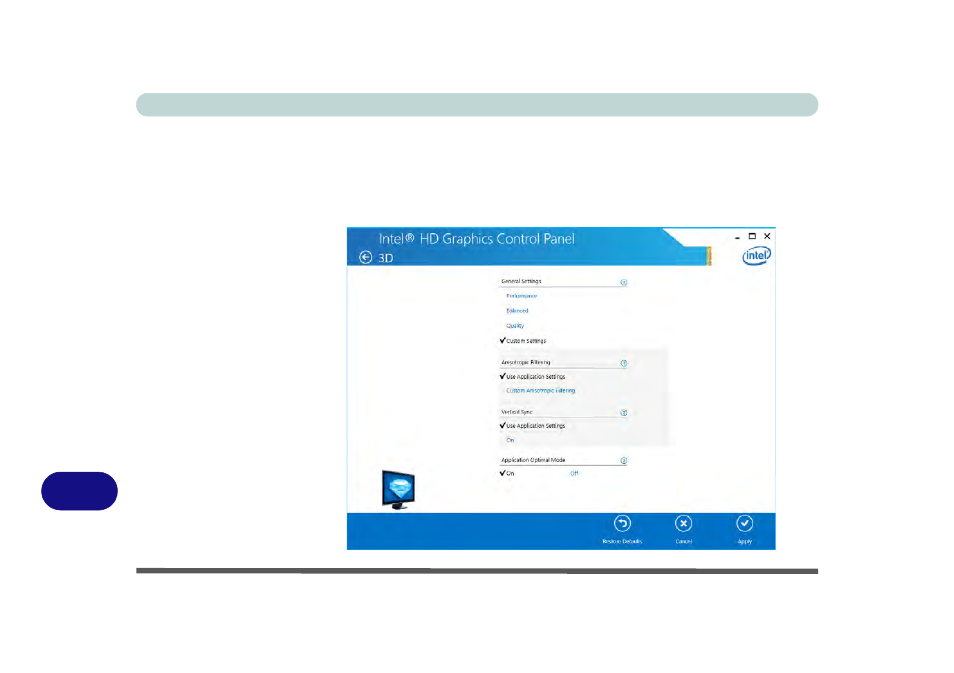Viewport: 954px width, 673px height.
Task: Maximize the Intel Graphics Control Panel window
Action: click(x=752, y=236)
